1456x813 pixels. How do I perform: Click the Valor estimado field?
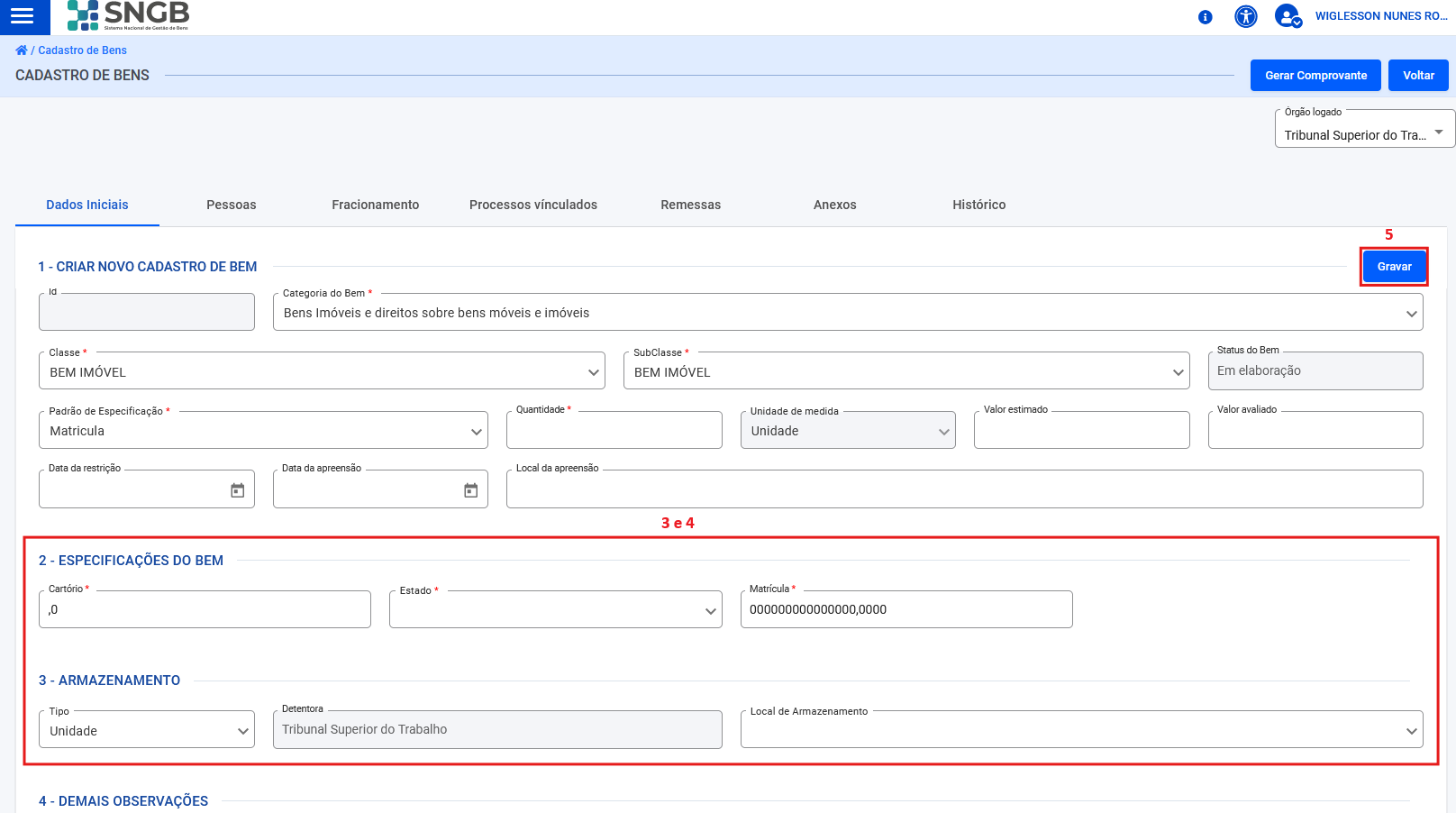[1081, 430]
